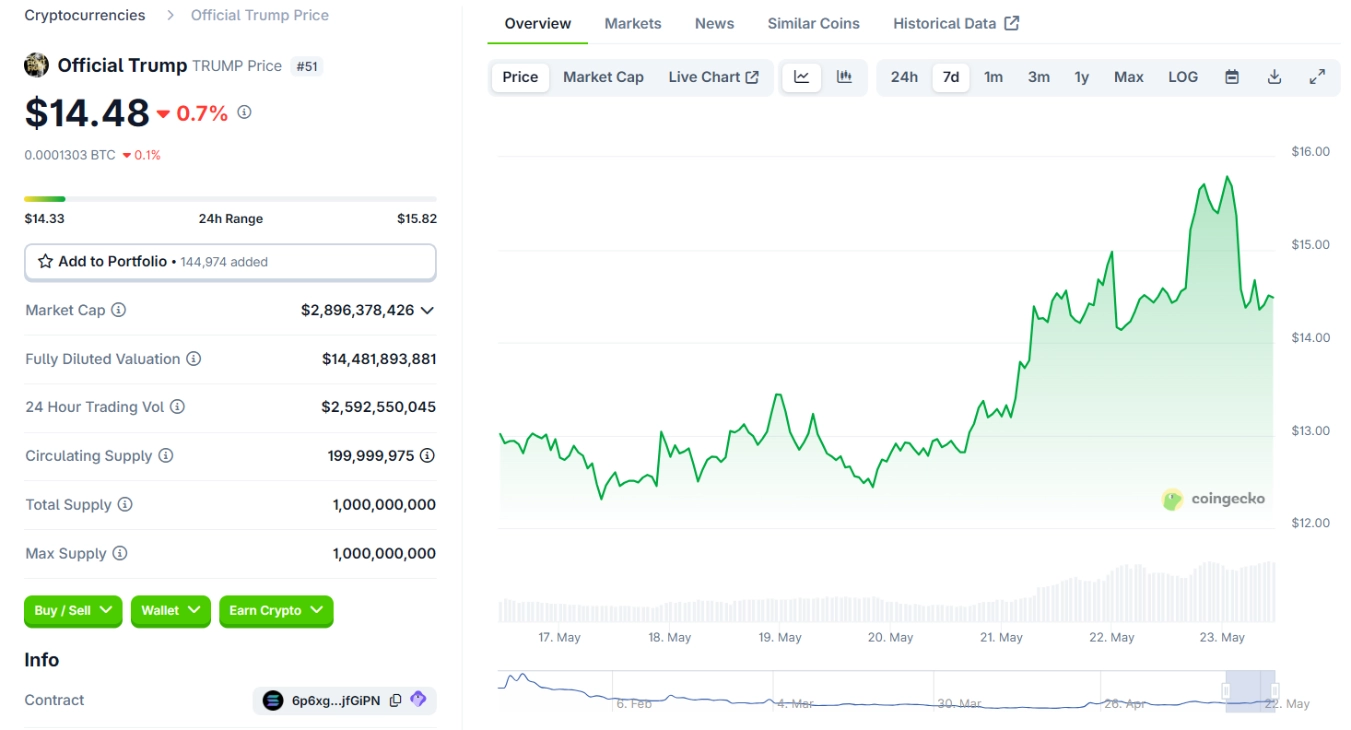Screen dimensions: 1351x730
Task: Switch to Markets tab
Action: pos(633,23)
